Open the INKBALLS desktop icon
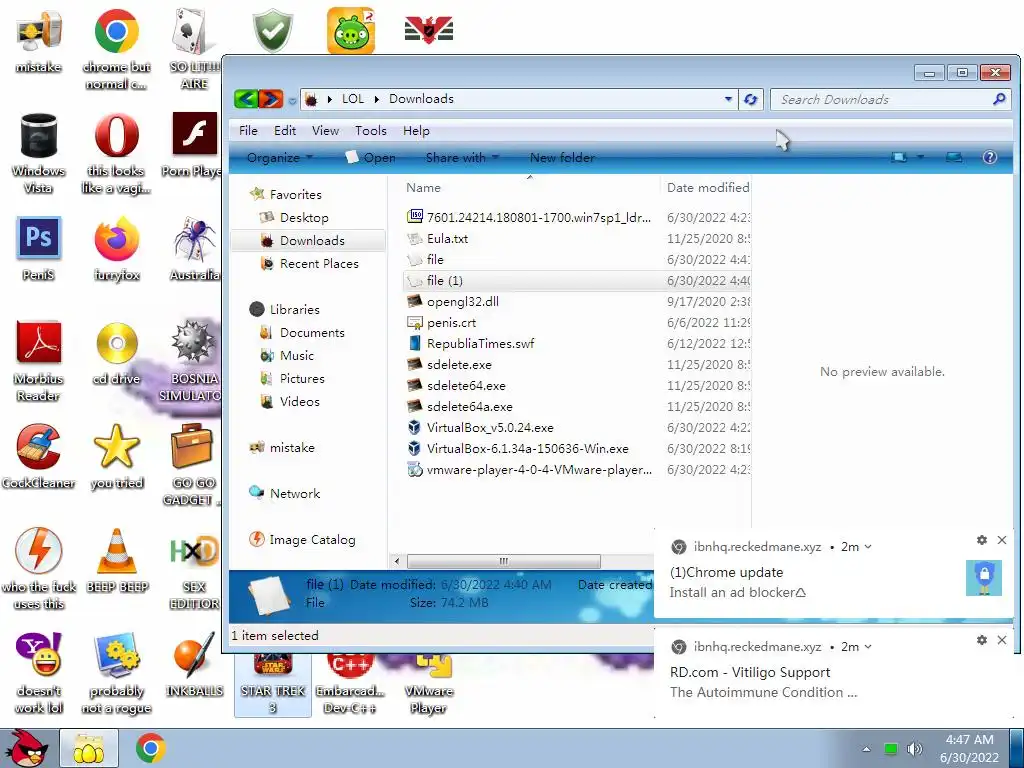The height and width of the screenshot is (768, 1024). coord(194,664)
